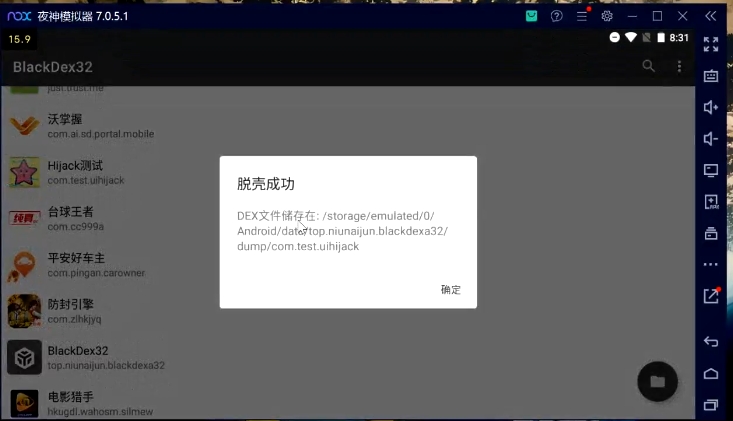Decrease emulator volume icon

coord(711,139)
